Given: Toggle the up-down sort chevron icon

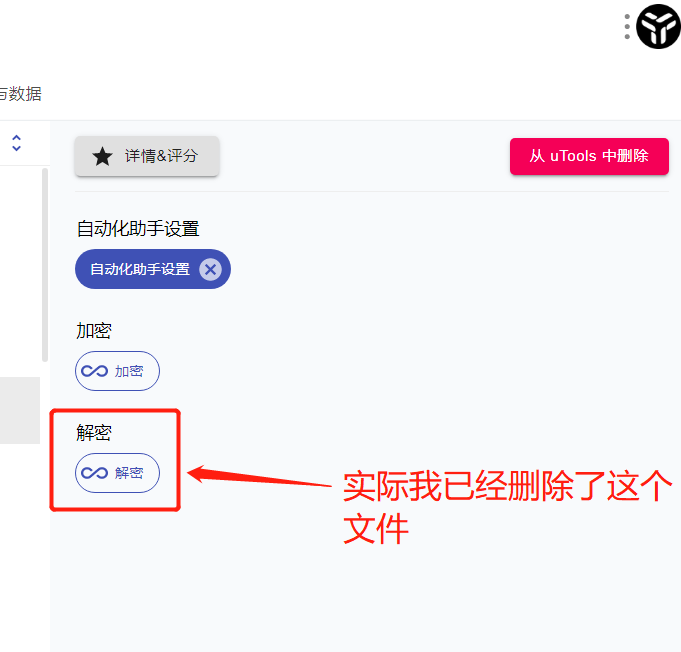Looking at the screenshot, I should (x=17, y=143).
